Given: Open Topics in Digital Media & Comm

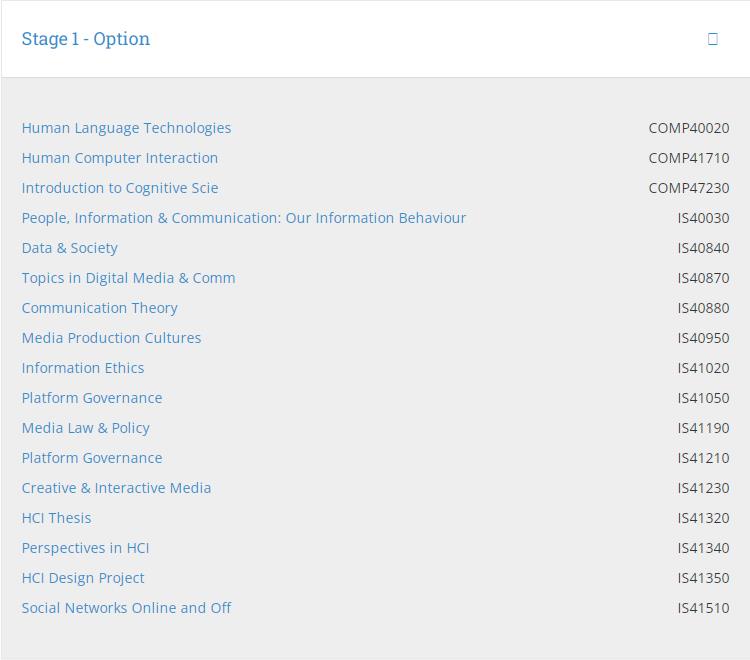Looking at the screenshot, I should (x=129, y=278).
